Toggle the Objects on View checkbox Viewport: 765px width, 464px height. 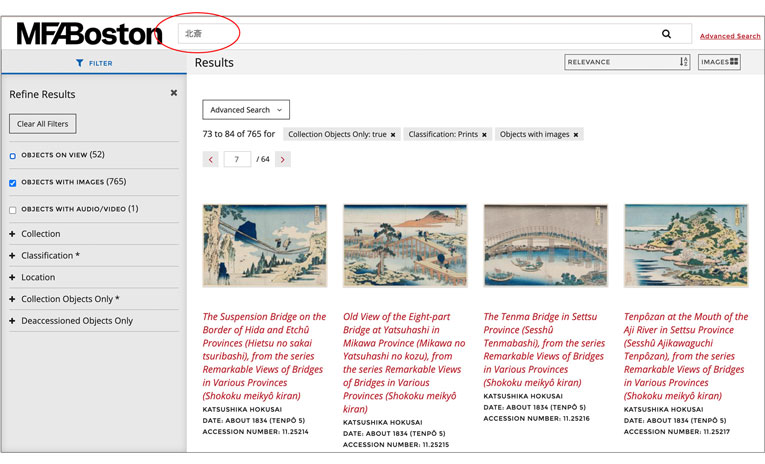(13, 156)
